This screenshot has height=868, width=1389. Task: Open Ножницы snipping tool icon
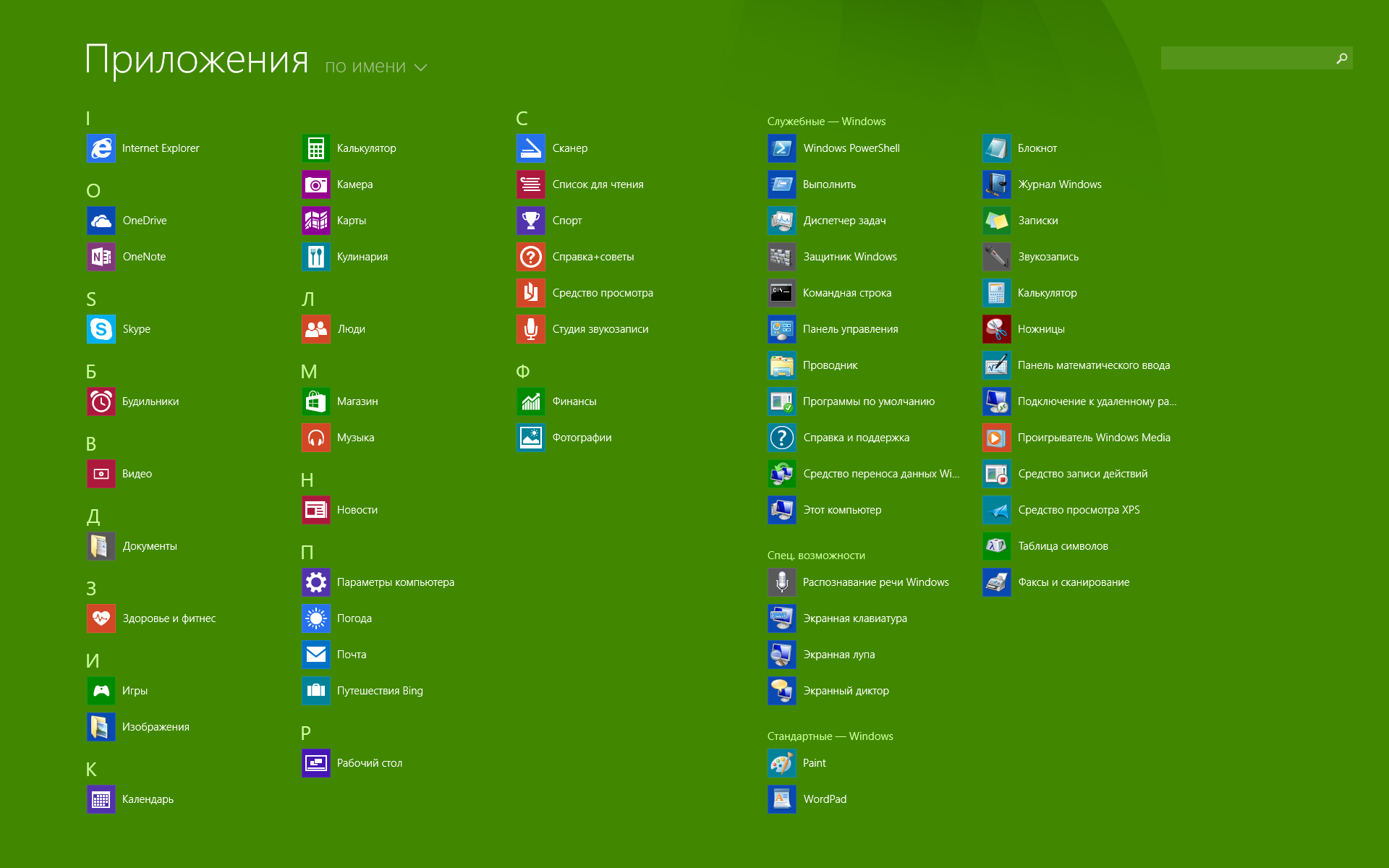(x=997, y=329)
